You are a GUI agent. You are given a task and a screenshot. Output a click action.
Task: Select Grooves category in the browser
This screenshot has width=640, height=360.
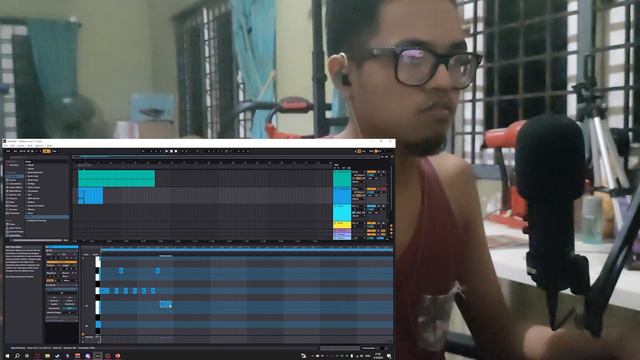[x=13, y=209]
